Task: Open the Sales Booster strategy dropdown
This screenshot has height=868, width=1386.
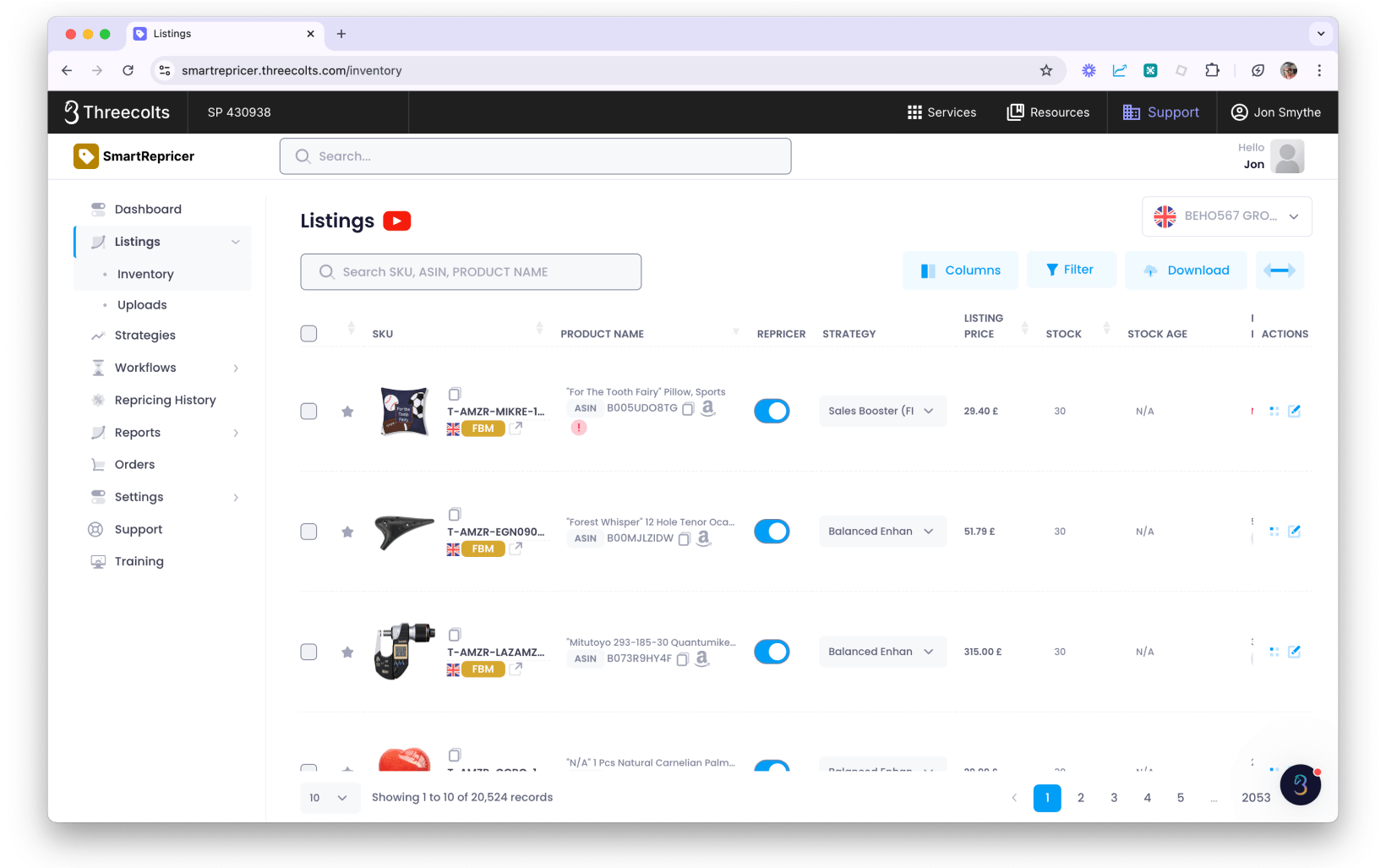Action: 882,411
